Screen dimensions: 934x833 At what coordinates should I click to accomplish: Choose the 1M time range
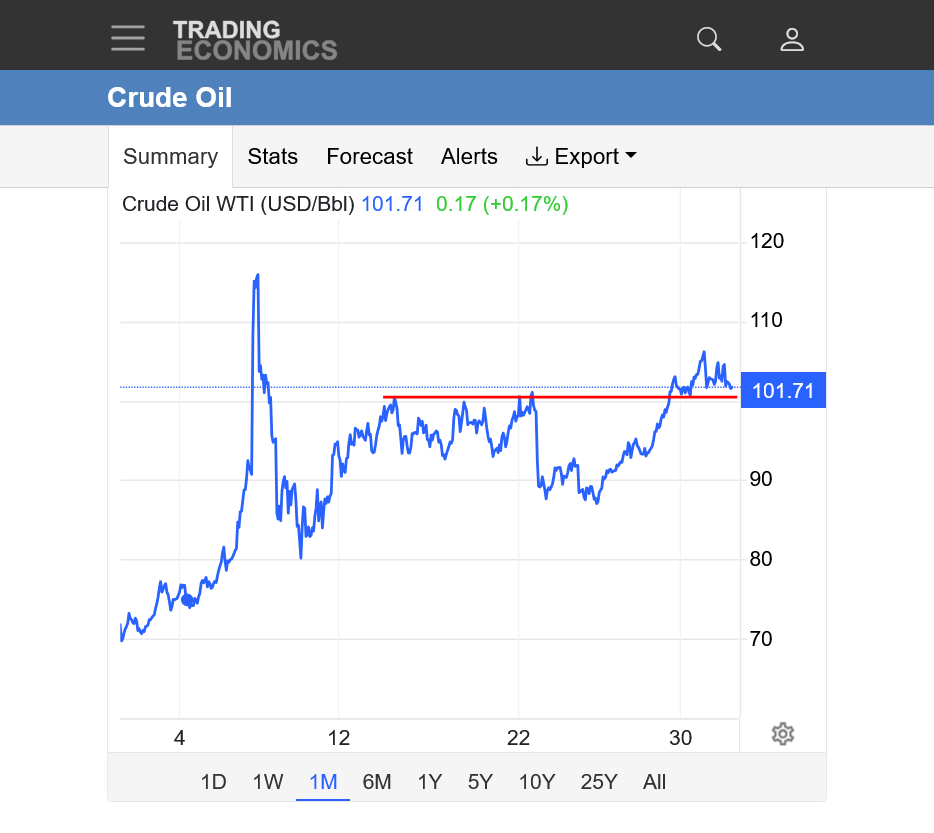(323, 782)
